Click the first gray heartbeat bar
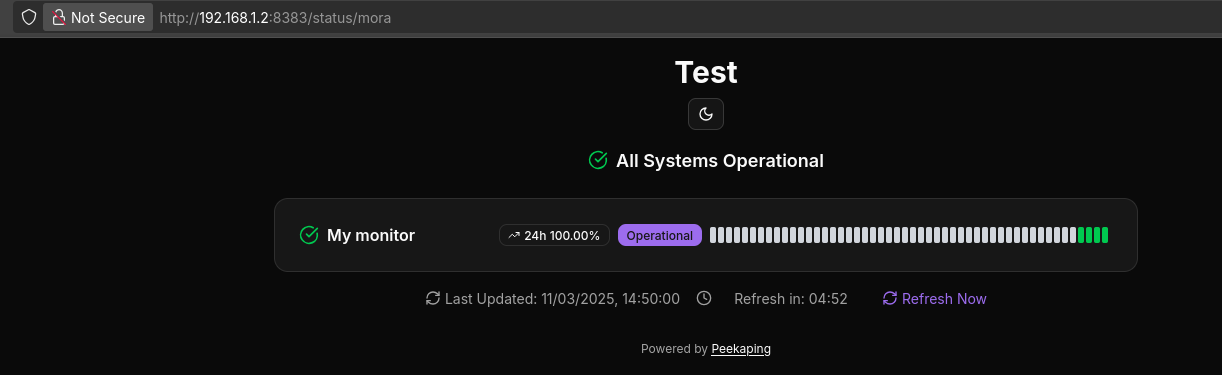The image size is (1222, 375). (713, 235)
